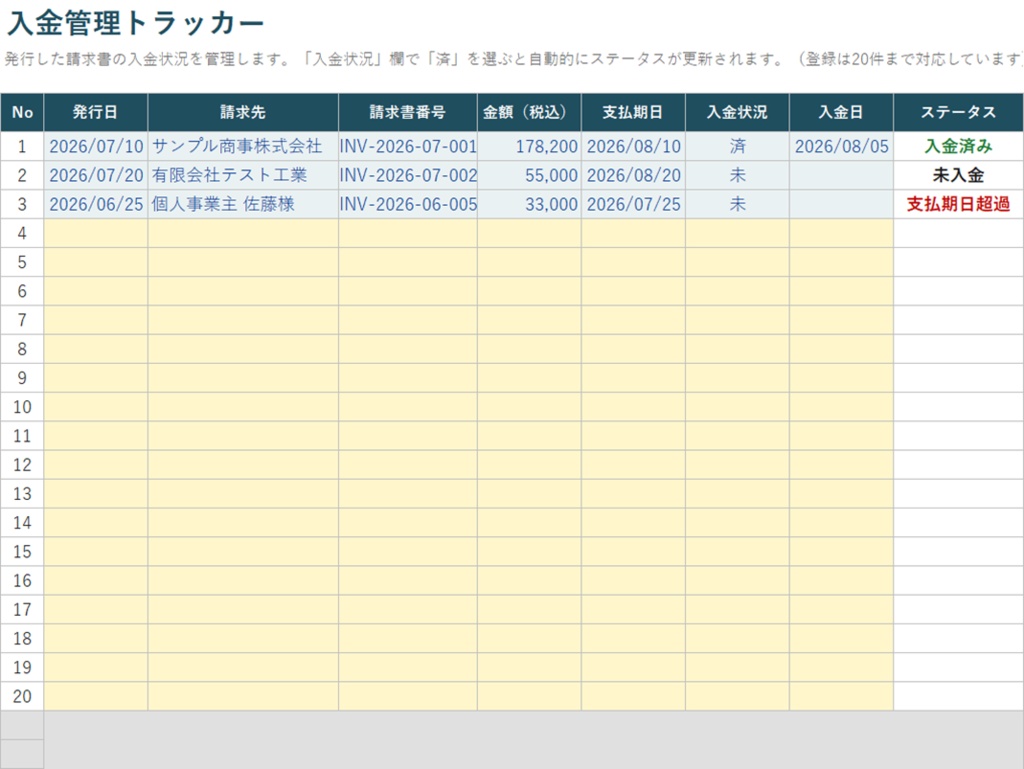Image resolution: width=1024 pixels, height=769 pixels.
Task: Select the 請求書番号 column header
Action: (x=408, y=112)
